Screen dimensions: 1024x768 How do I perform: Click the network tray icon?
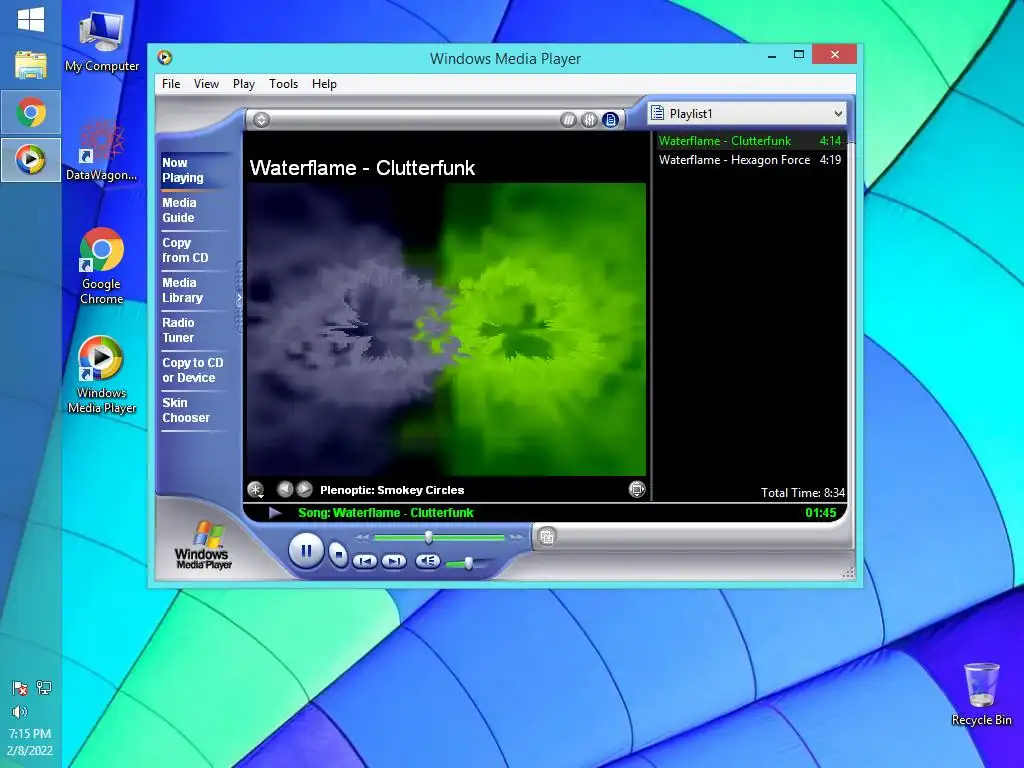pyautogui.click(x=44, y=688)
